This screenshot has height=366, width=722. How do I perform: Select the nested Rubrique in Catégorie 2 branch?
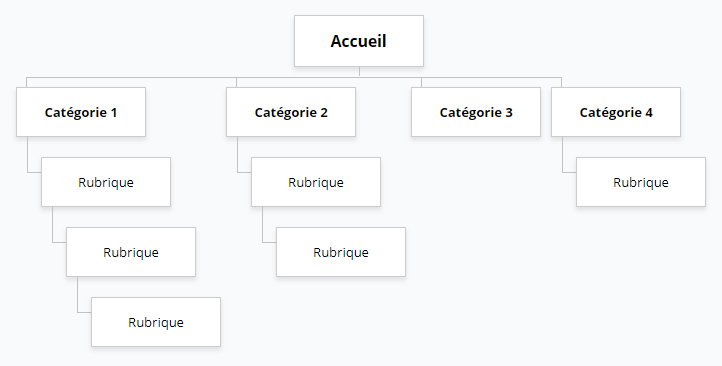click(x=341, y=252)
